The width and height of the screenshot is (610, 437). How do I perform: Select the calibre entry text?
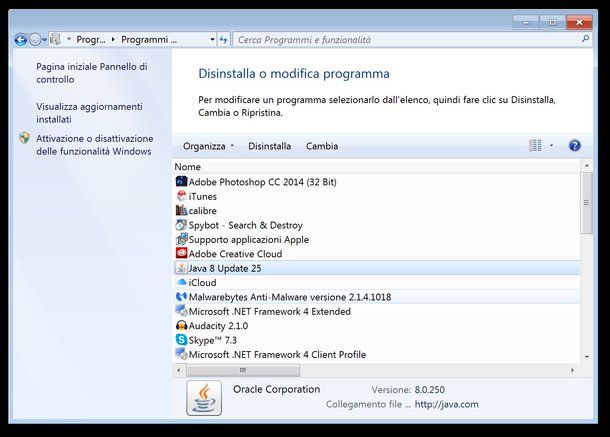click(x=203, y=211)
